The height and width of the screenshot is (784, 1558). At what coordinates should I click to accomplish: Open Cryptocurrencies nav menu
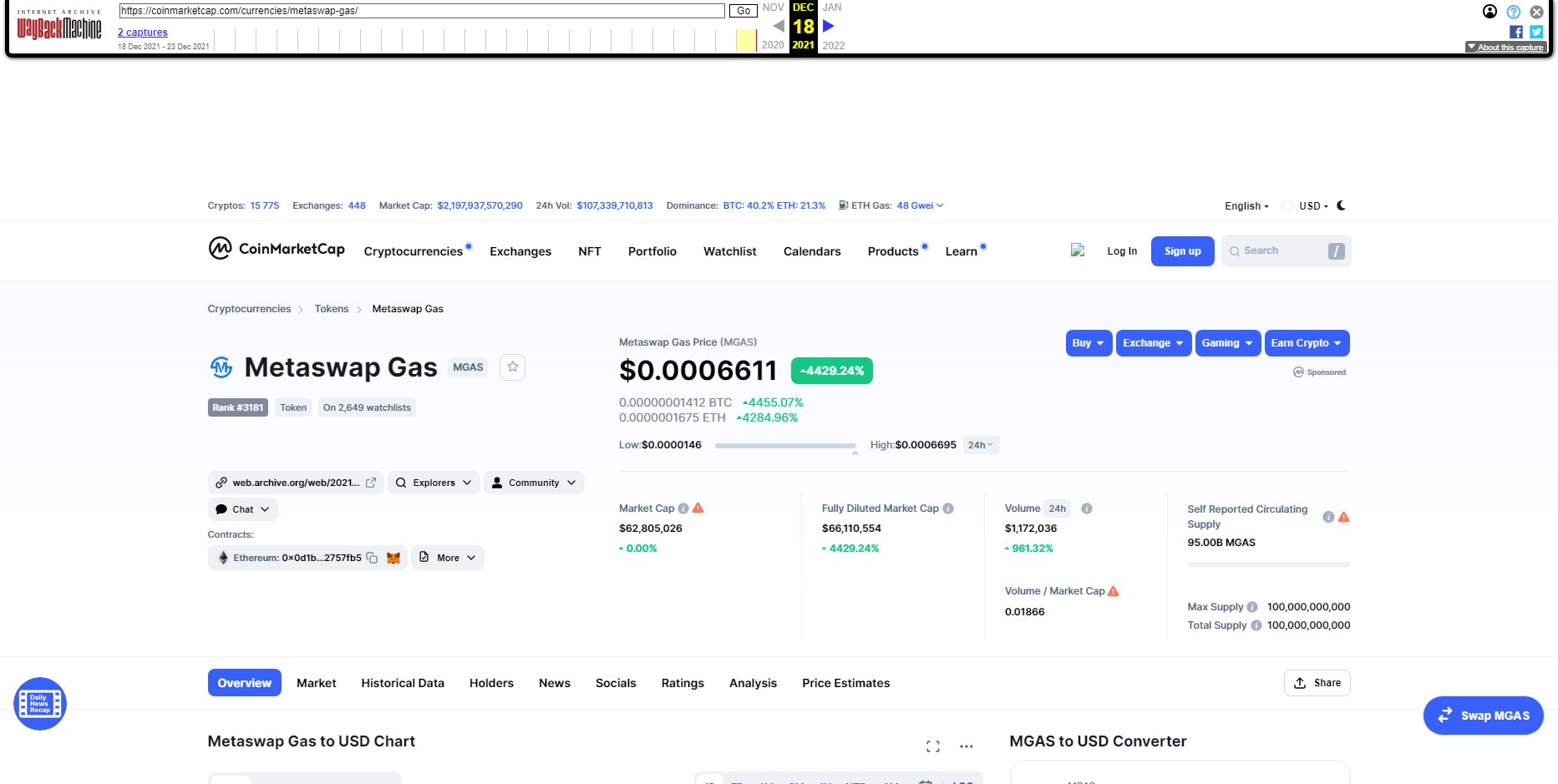(414, 251)
